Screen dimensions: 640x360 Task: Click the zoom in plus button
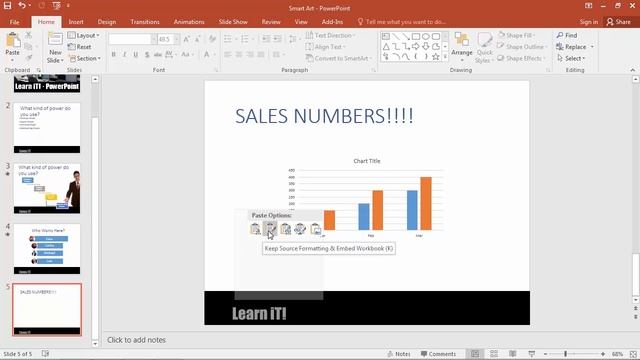point(603,354)
